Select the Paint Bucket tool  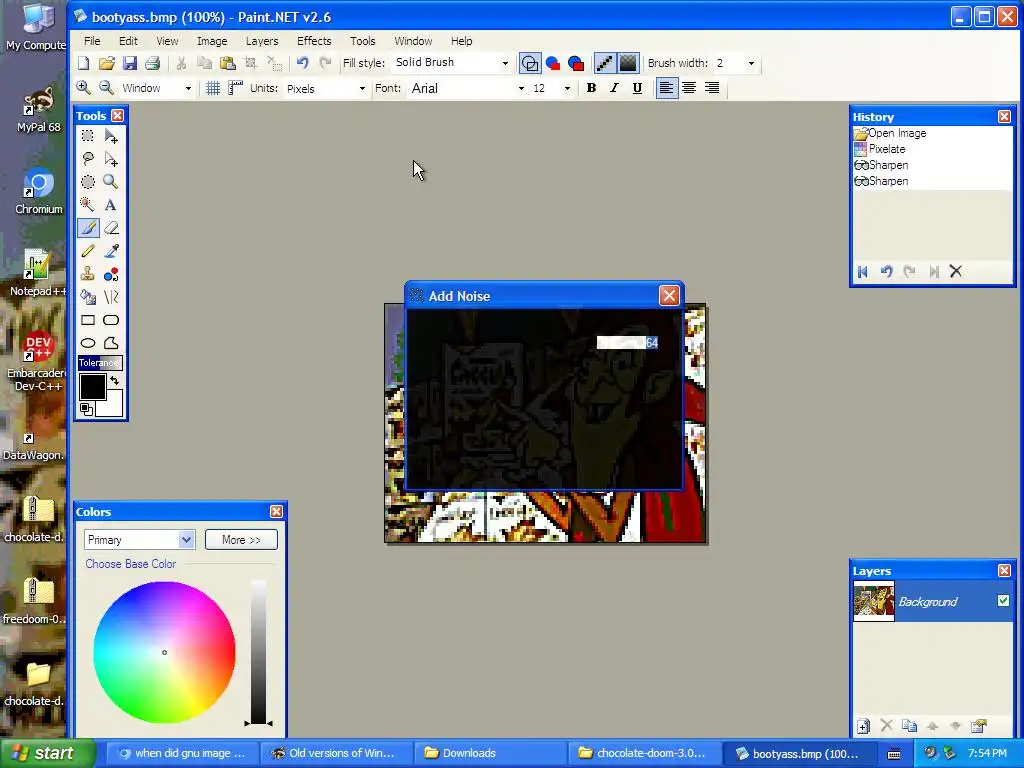pos(88,297)
